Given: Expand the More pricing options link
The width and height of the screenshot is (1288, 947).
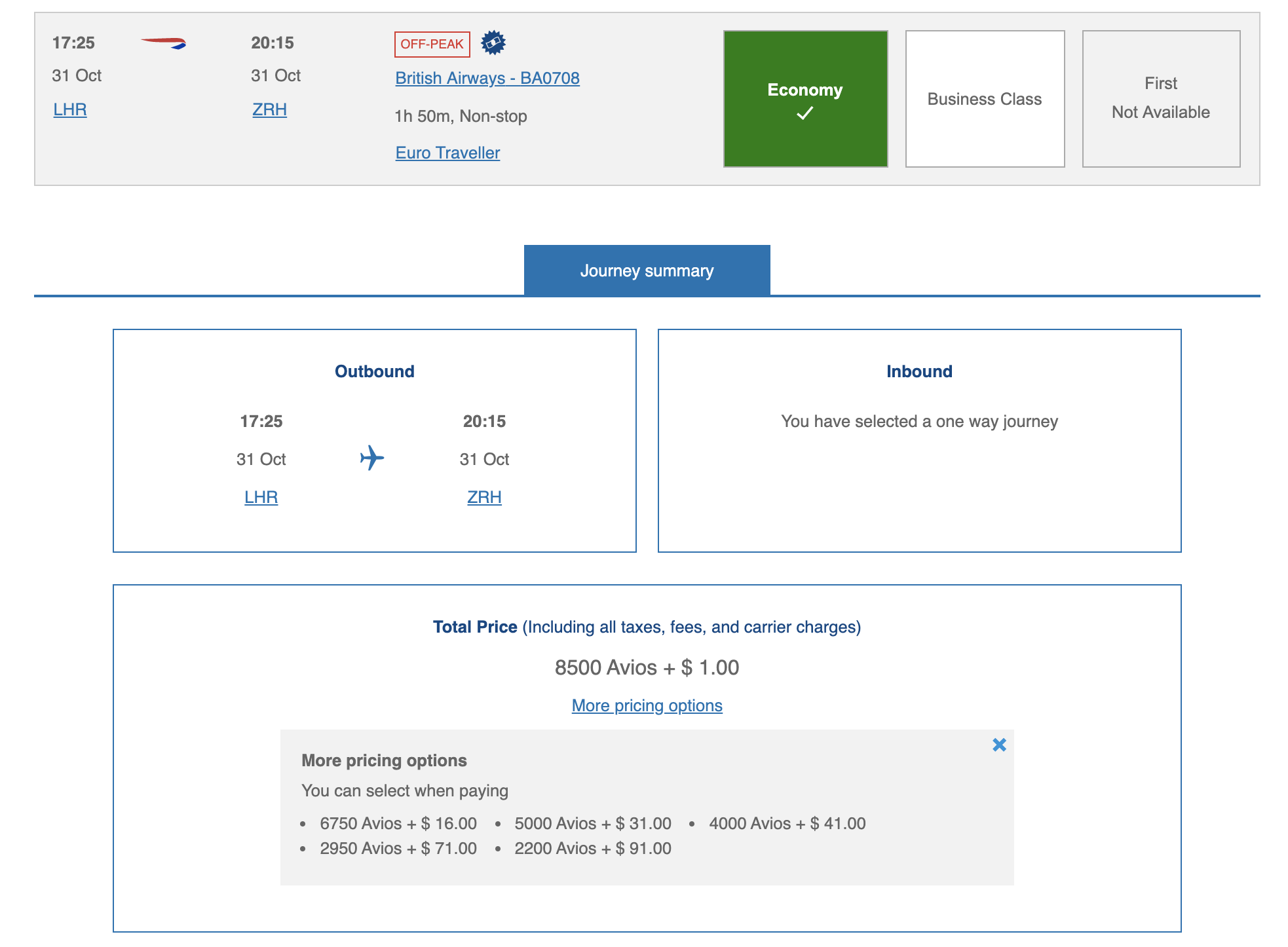Looking at the screenshot, I should point(647,705).
